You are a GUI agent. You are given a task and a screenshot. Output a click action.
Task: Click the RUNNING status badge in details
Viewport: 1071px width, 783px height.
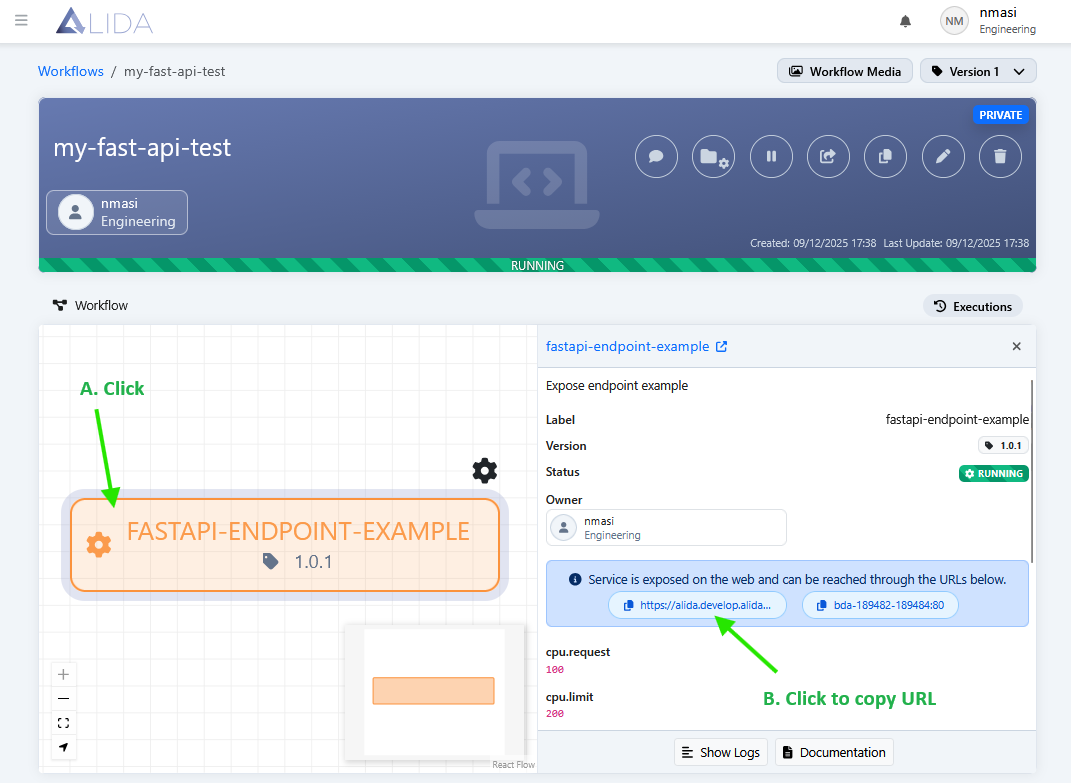994,473
